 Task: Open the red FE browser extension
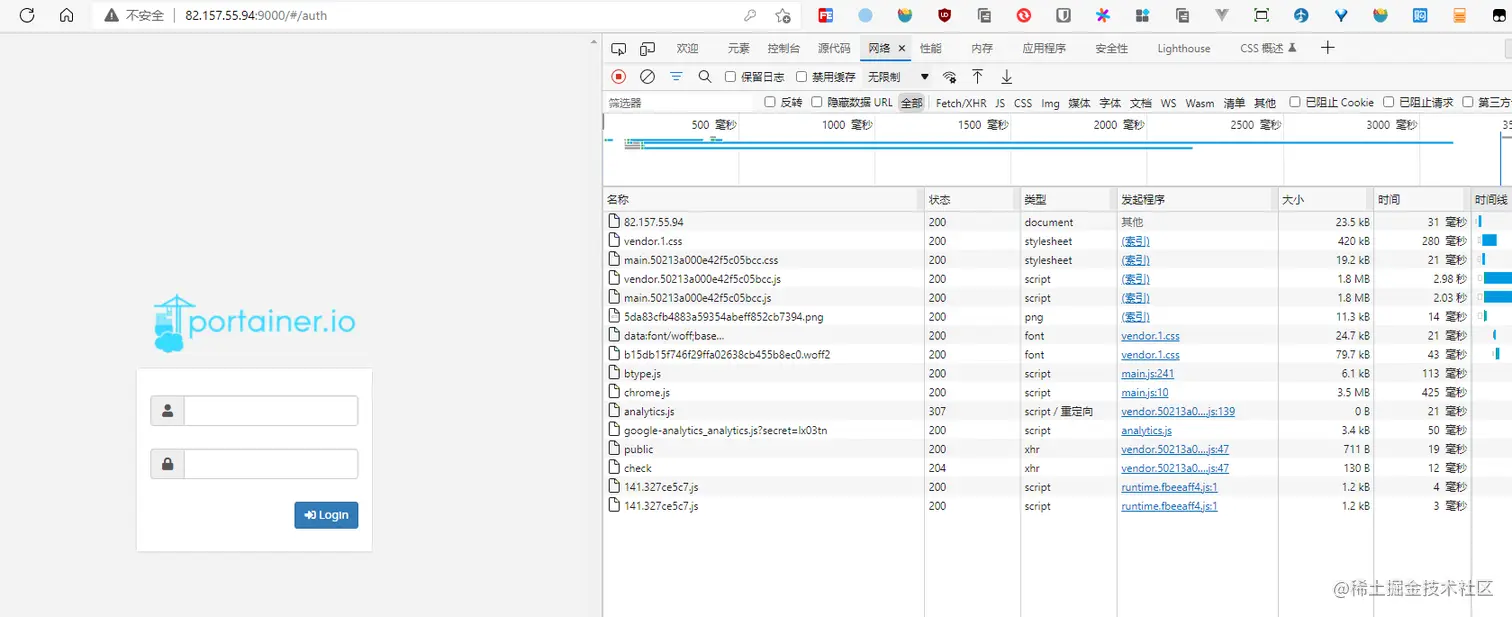826,15
